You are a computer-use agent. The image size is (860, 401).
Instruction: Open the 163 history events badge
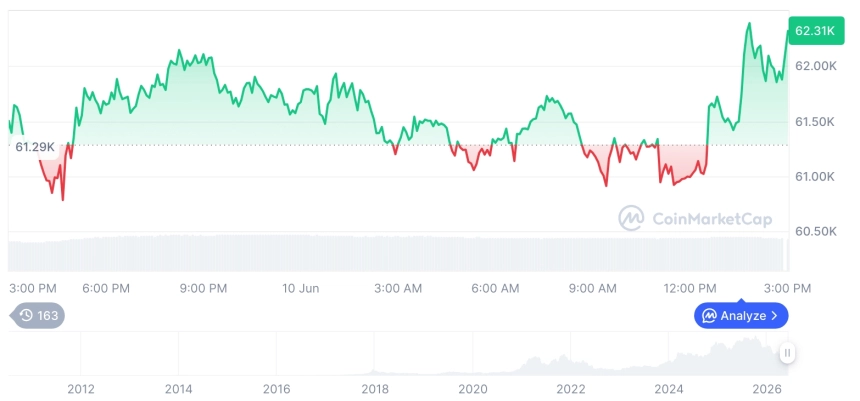pyautogui.click(x=37, y=315)
